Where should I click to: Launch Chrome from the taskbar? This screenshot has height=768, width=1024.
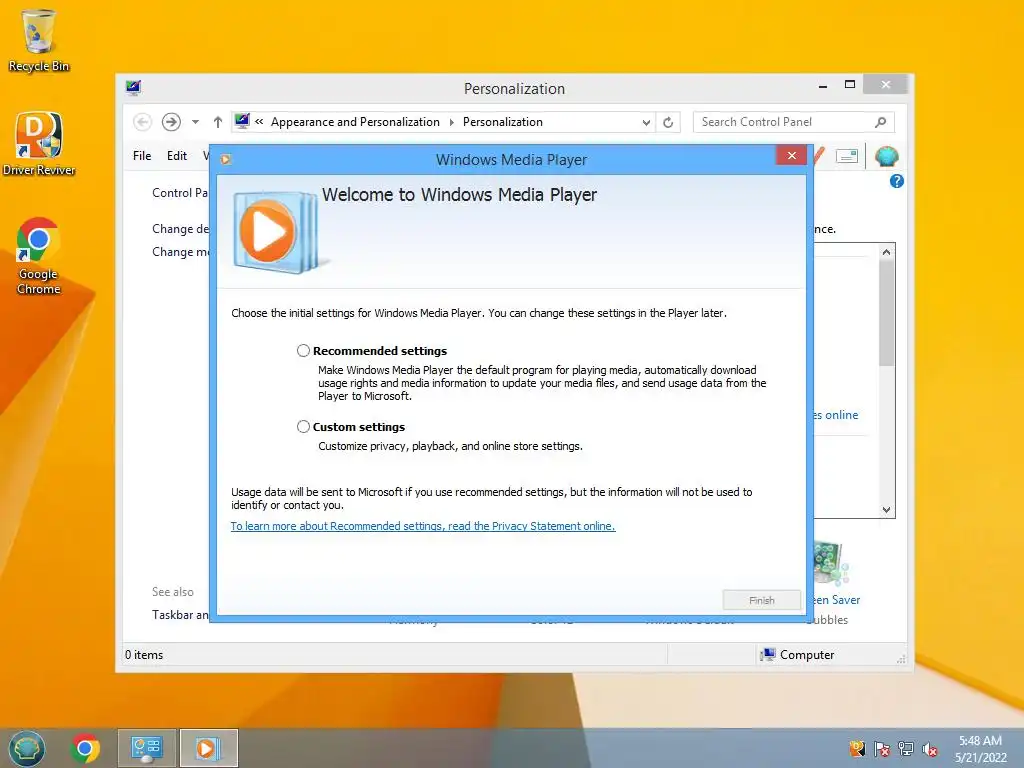[x=85, y=748]
